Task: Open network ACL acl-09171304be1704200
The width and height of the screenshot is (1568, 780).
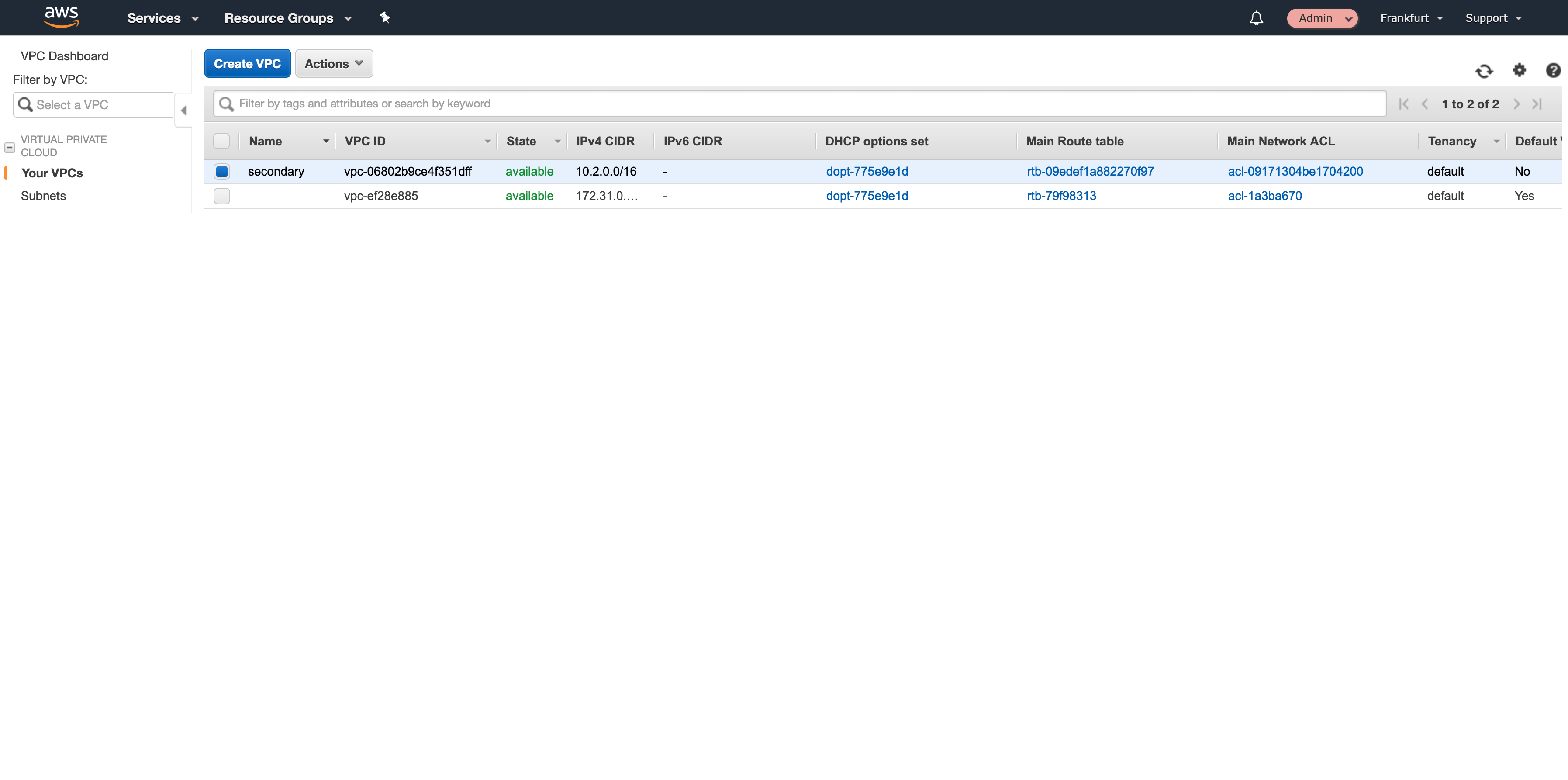Action: (x=1295, y=172)
